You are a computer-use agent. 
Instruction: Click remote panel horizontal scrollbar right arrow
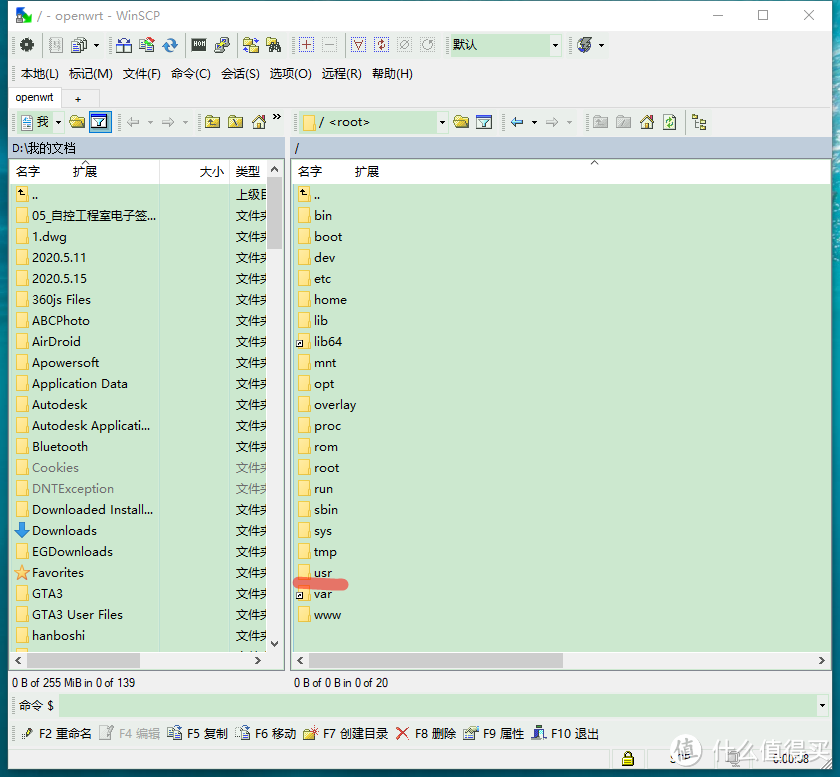tap(822, 661)
